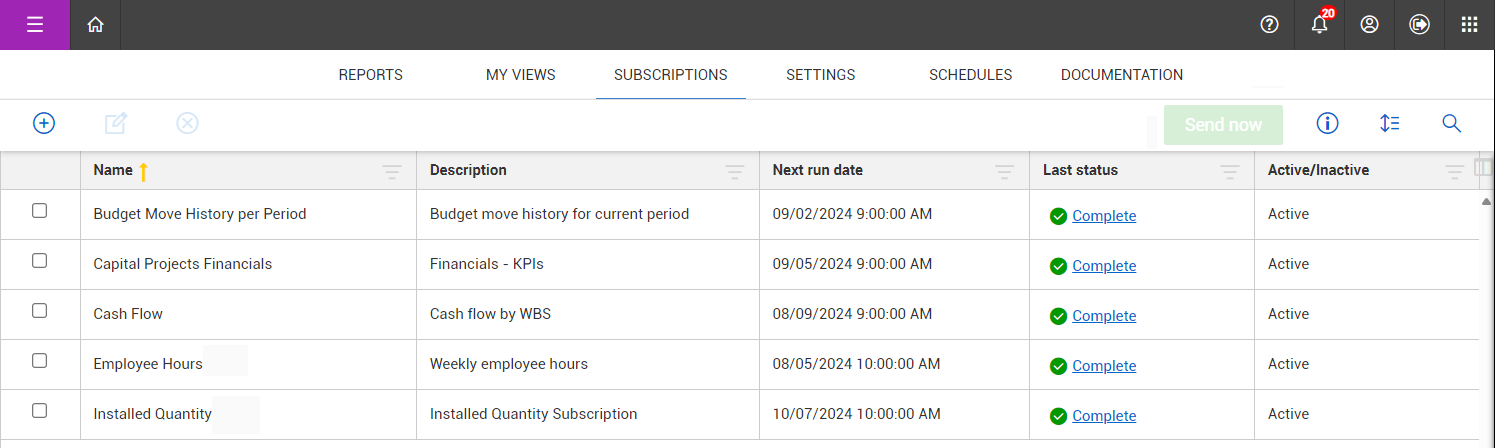1495x448 pixels.
Task: Open the Name column filter menu
Action: (x=392, y=172)
